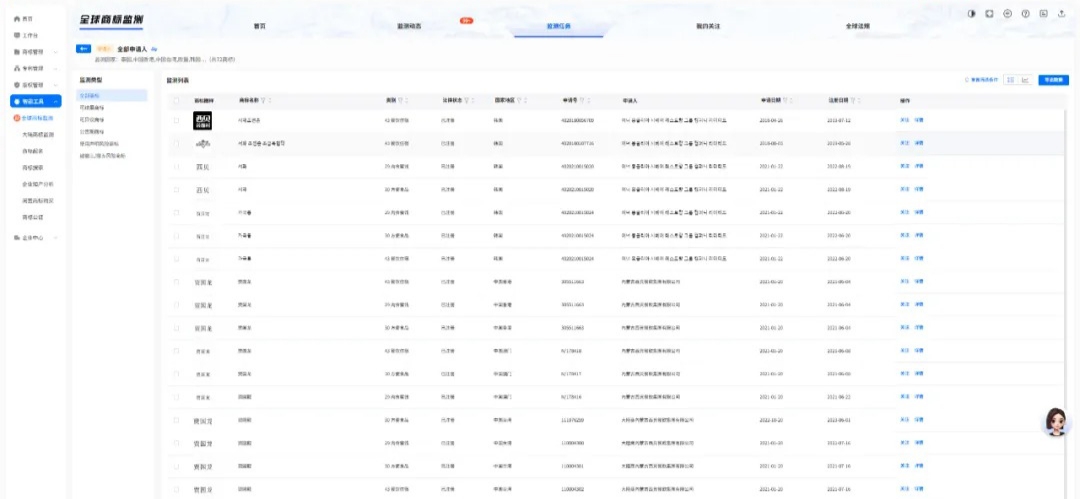
Task: Select the first trademark logo thumbnail
Action: [x=203, y=120]
